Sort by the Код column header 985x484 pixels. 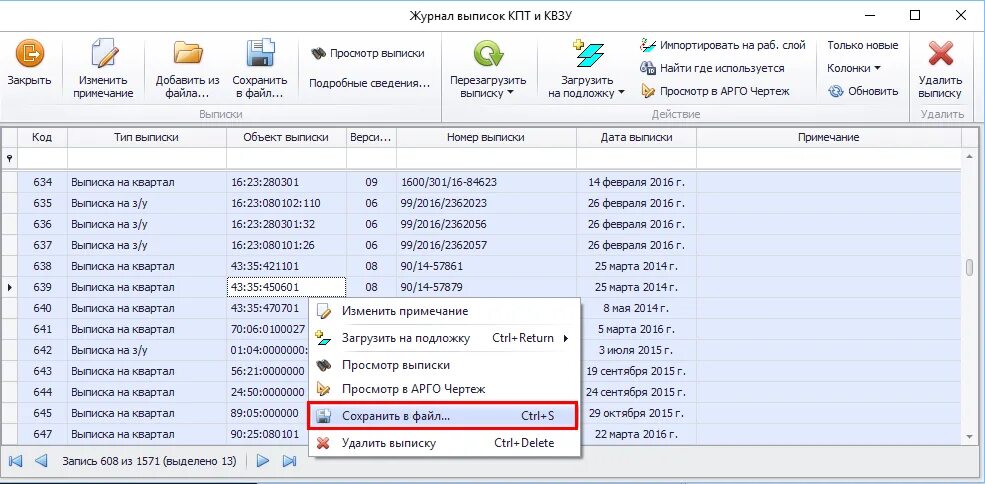pos(42,137)
